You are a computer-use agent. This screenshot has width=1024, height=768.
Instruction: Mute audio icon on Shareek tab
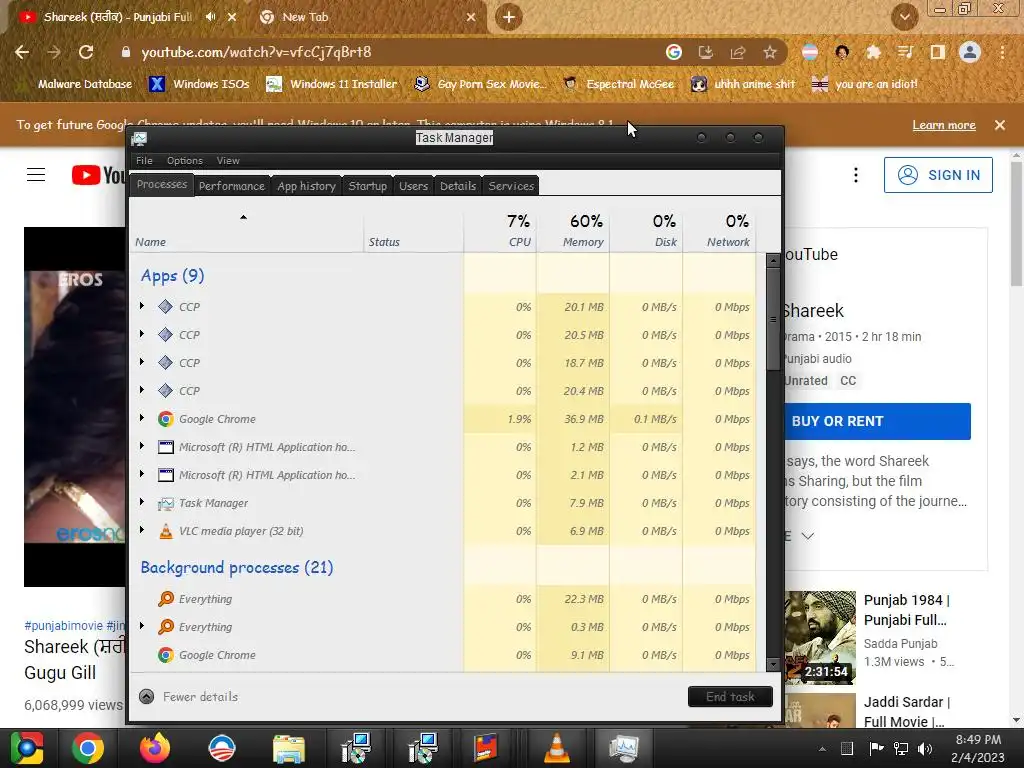click(210, 17)
